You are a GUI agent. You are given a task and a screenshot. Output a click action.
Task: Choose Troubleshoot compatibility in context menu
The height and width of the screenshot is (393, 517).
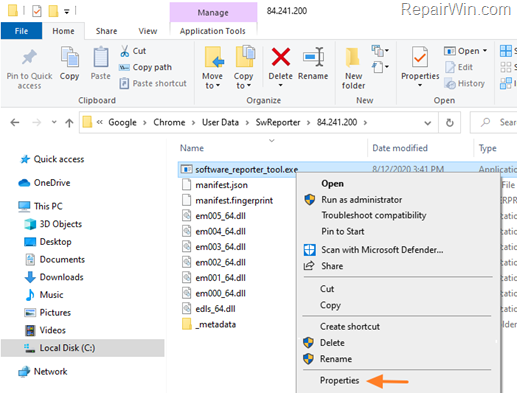[x=374, y=215]
